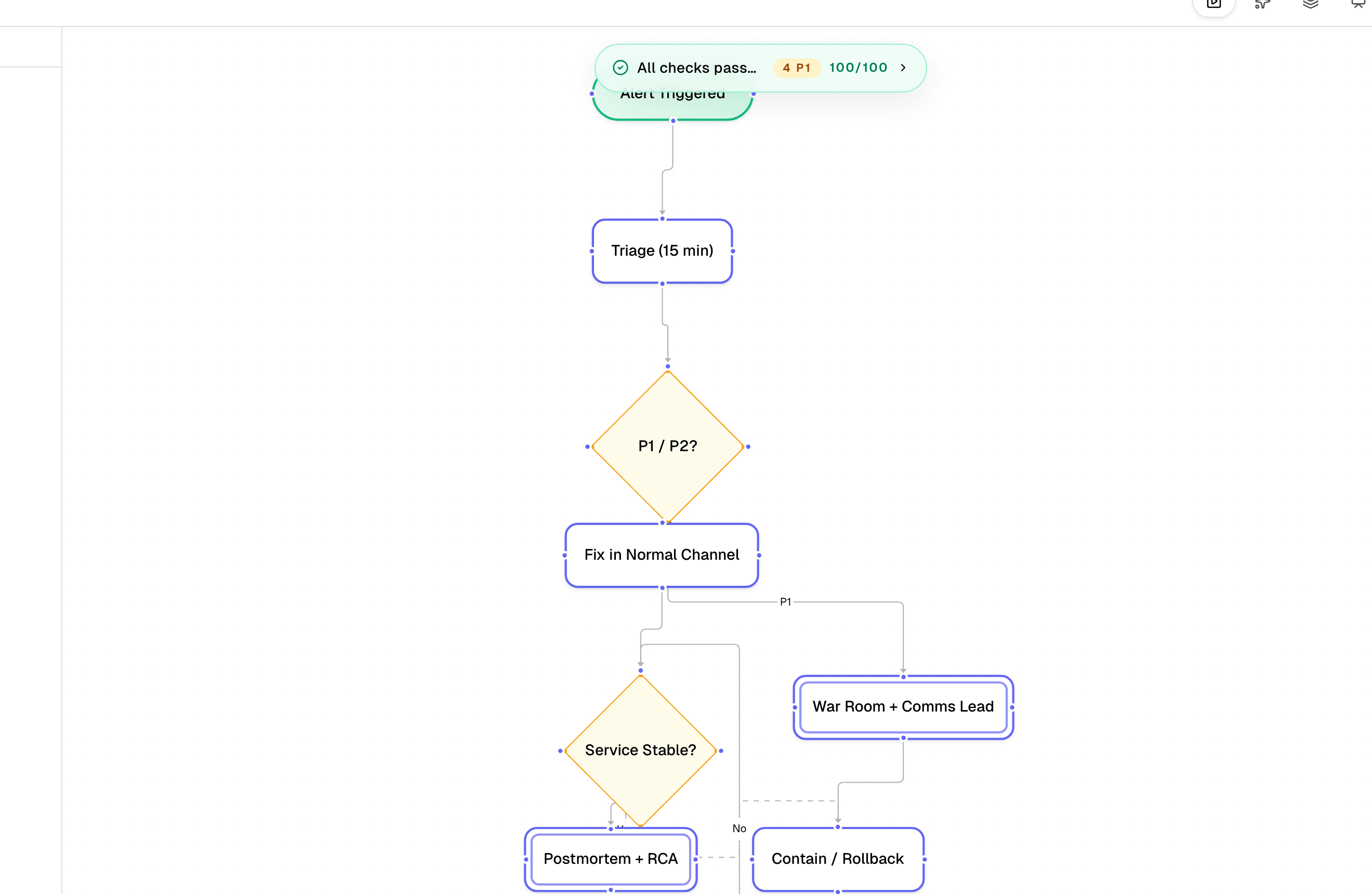The image size is (1372, 894).
Task: Select the Triage (15 min) node
Action: point(662,251)
